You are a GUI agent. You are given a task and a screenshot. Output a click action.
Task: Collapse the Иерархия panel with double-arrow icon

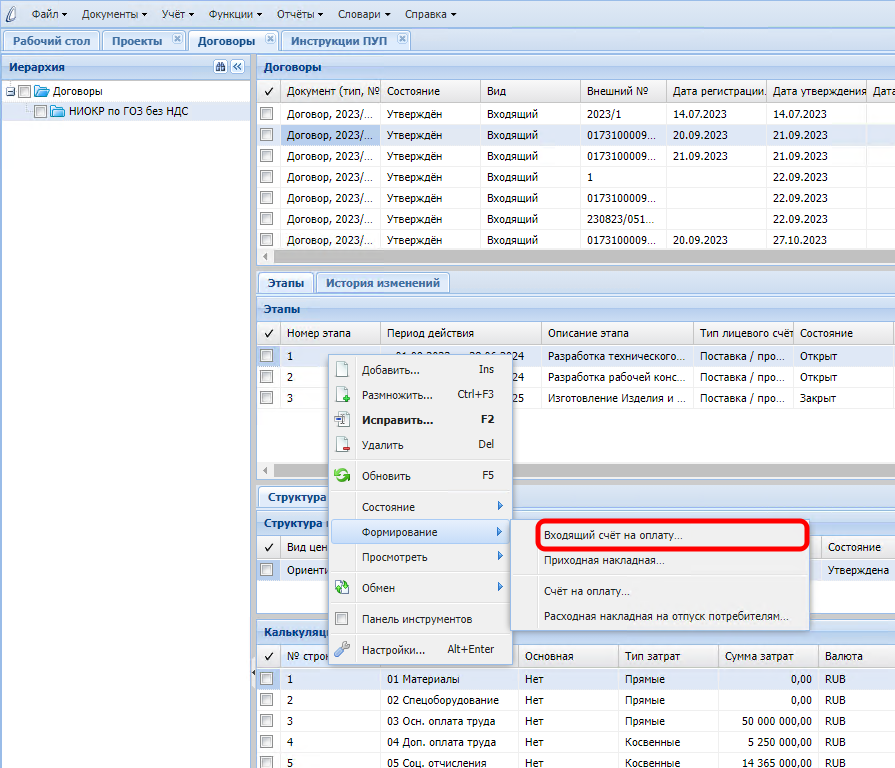(x=237, y=67)
